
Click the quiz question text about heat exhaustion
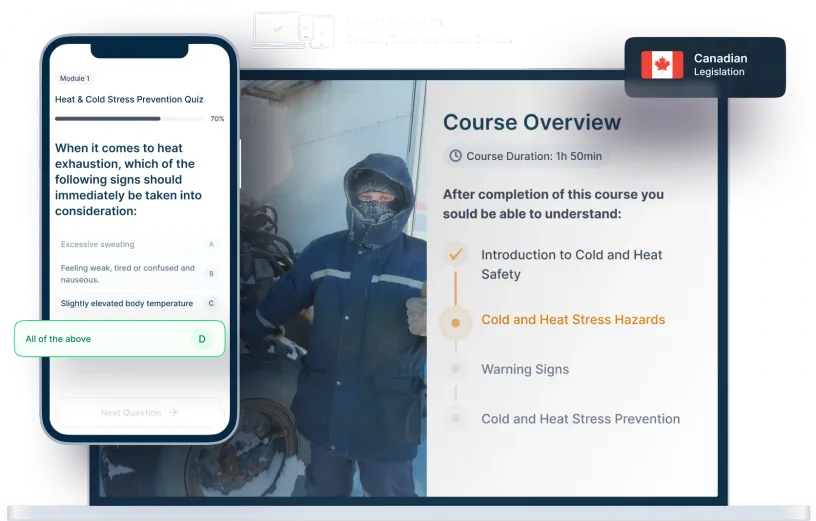point(129,180)
